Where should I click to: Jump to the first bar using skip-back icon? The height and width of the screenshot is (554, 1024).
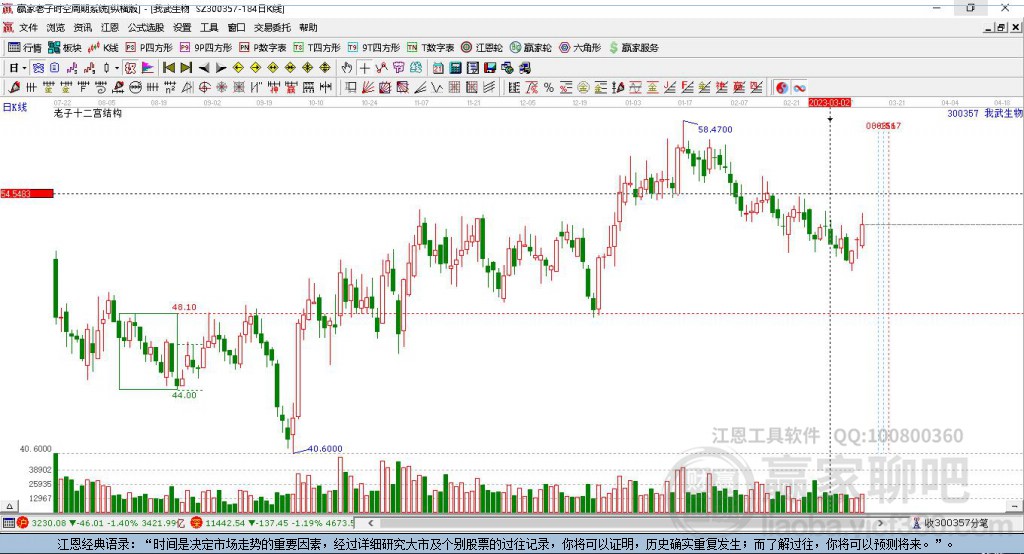[169, 68]
